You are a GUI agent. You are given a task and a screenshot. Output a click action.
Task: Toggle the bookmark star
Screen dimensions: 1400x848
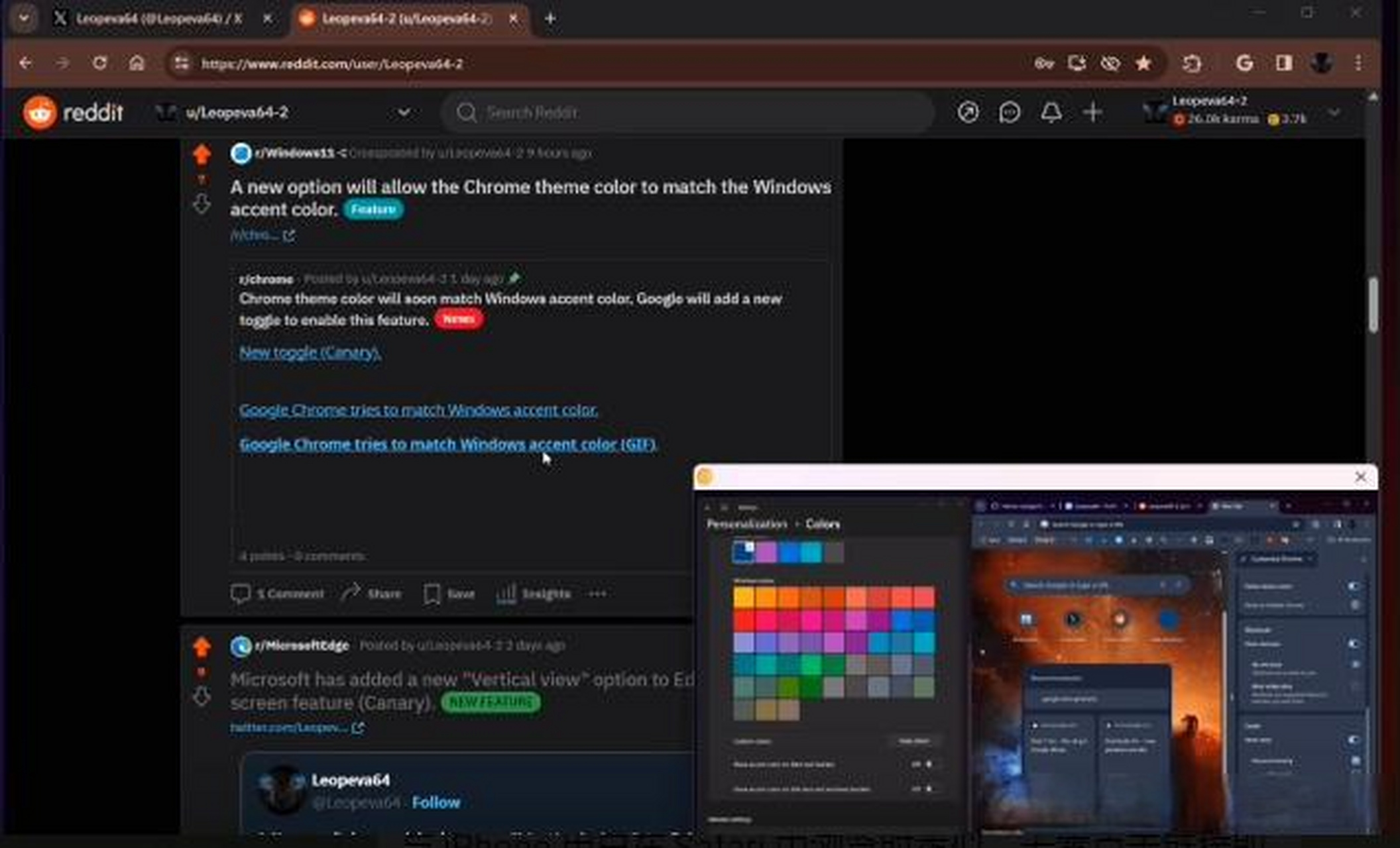(x=1143, y=64)
